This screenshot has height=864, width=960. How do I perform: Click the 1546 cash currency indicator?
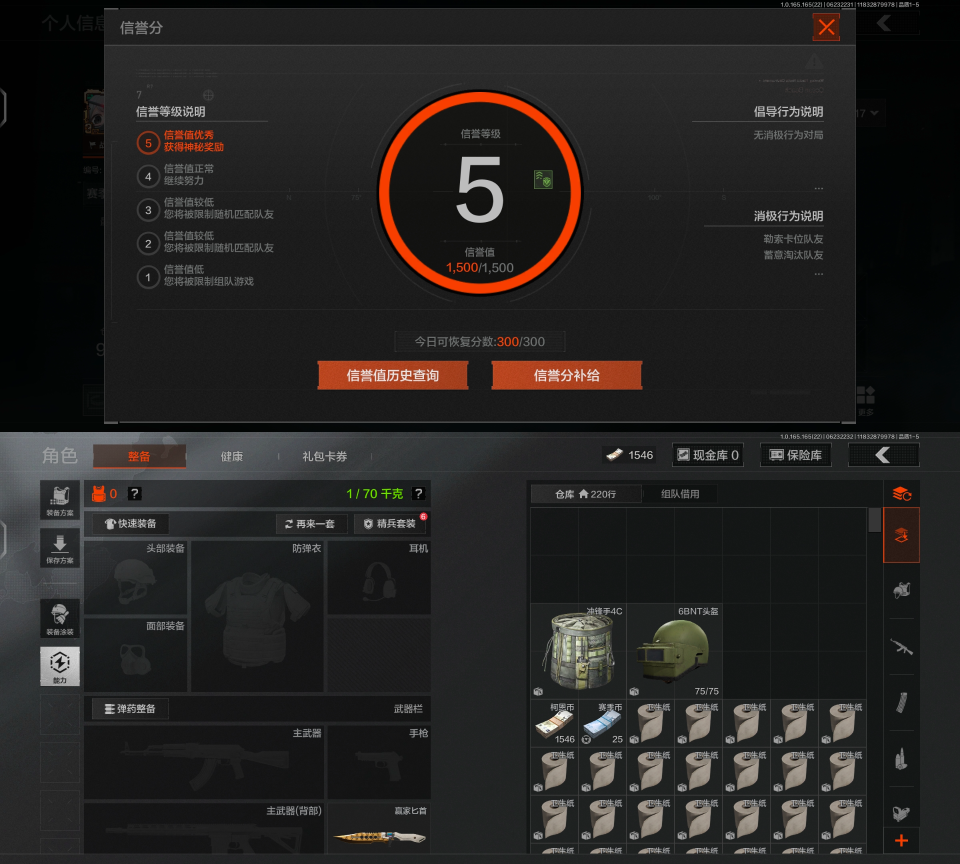pos(630,455)
